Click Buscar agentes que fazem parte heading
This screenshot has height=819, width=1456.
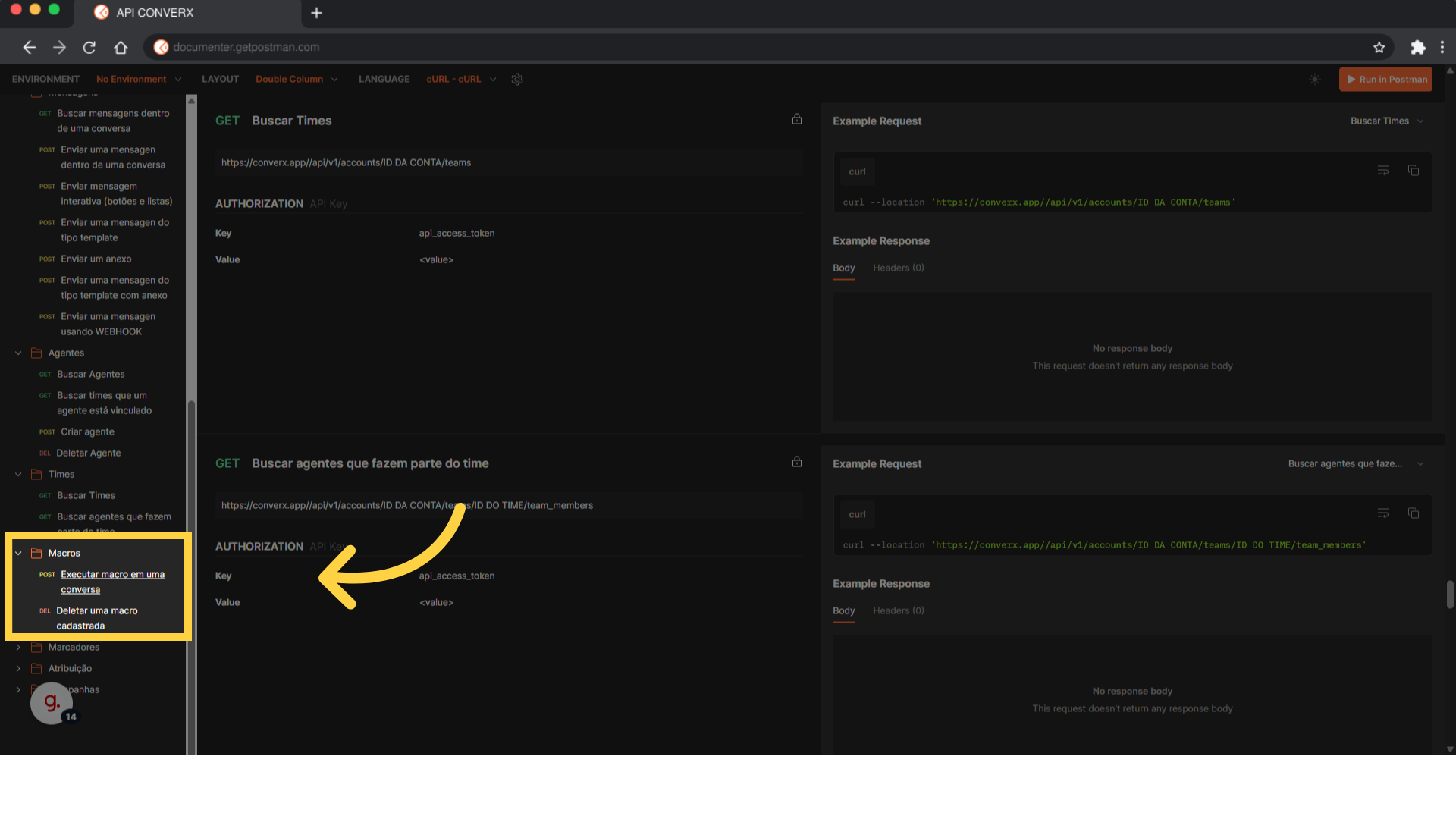pos(370,463)
